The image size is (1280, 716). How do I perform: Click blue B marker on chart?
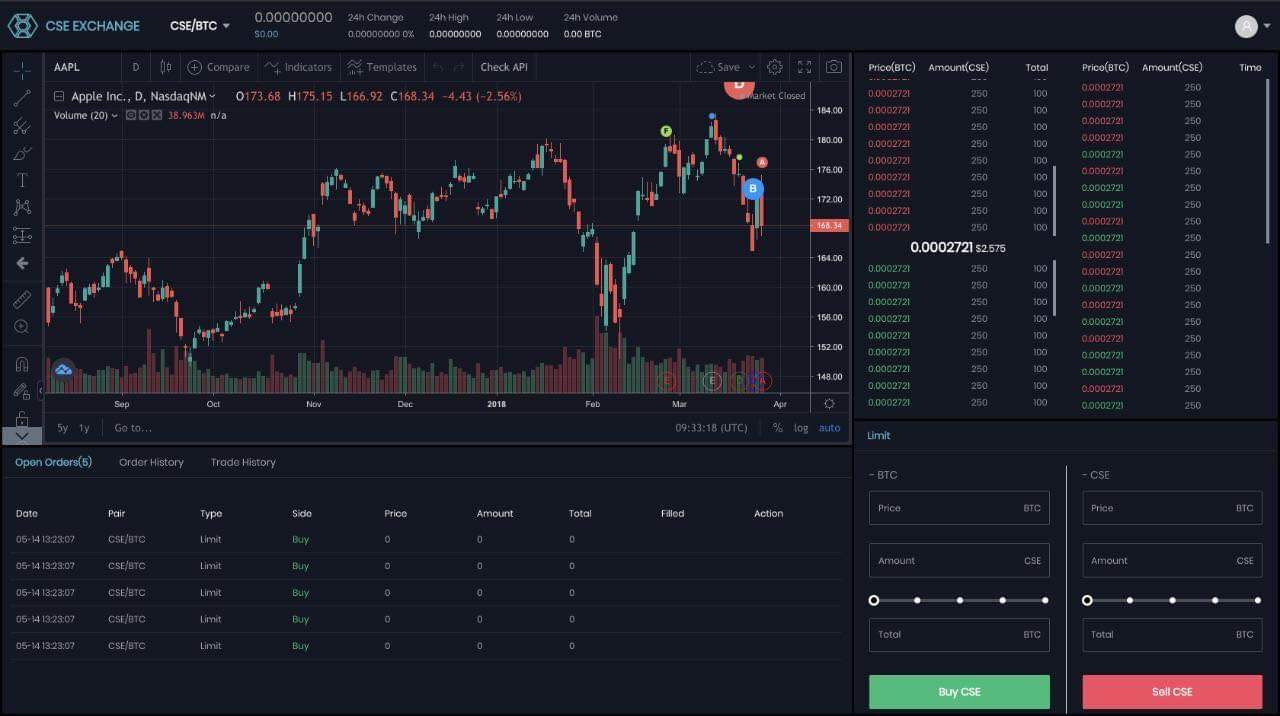[754, 188]
